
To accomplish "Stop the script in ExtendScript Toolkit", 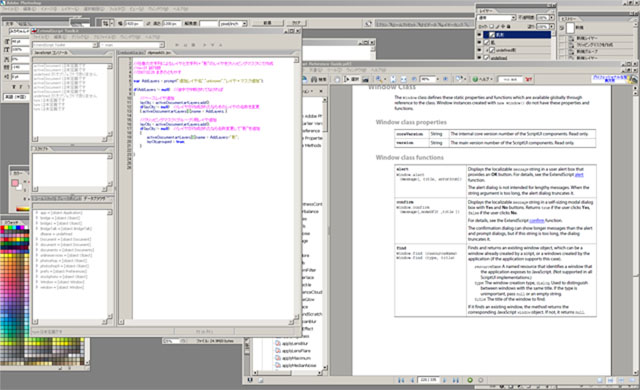I will (193, 45).
